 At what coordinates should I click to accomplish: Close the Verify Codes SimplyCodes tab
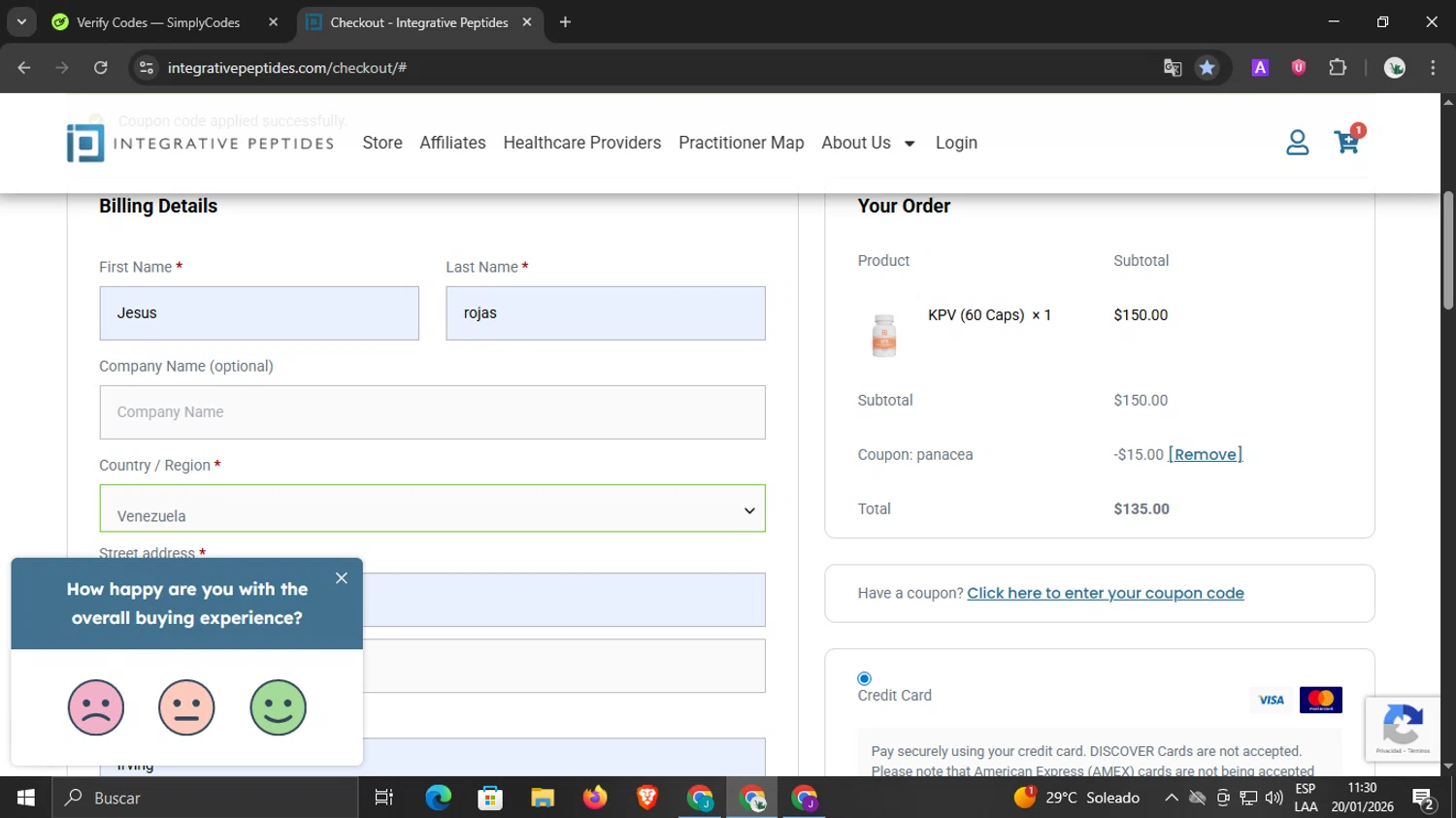[x=273, y=22]
